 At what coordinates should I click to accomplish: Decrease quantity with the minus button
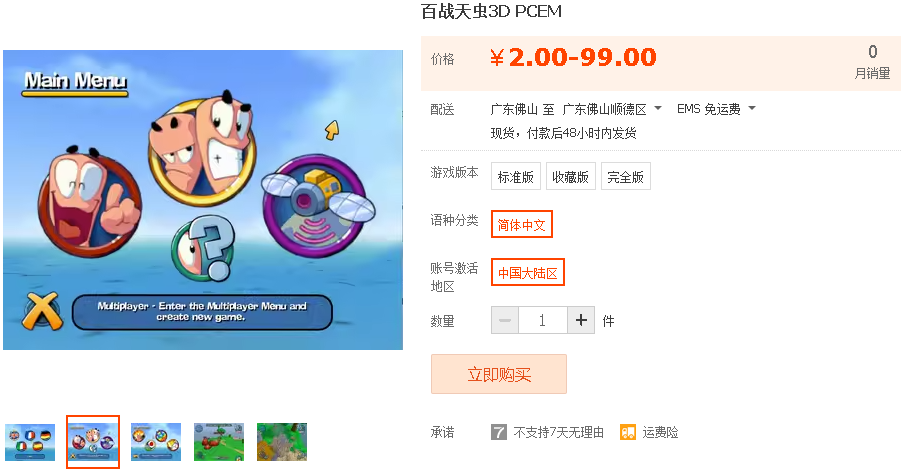tap(504, 320)
